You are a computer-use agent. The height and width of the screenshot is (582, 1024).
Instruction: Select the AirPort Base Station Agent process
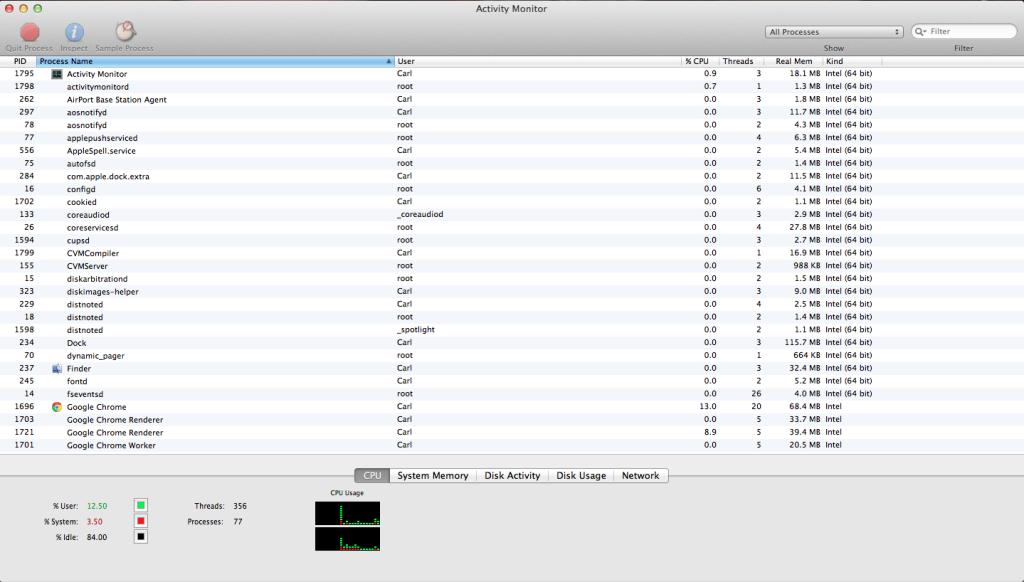click(x=512, y=99)
